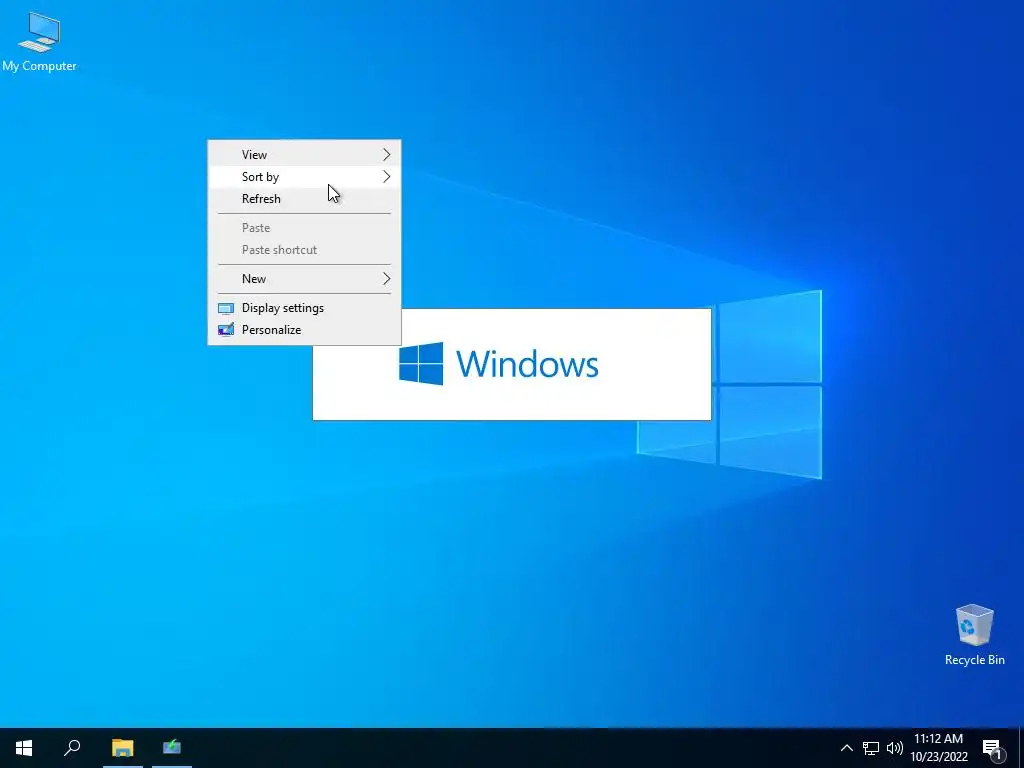Open the Start menu
The image size is (1024, 768).
click(x=24, y=748)
